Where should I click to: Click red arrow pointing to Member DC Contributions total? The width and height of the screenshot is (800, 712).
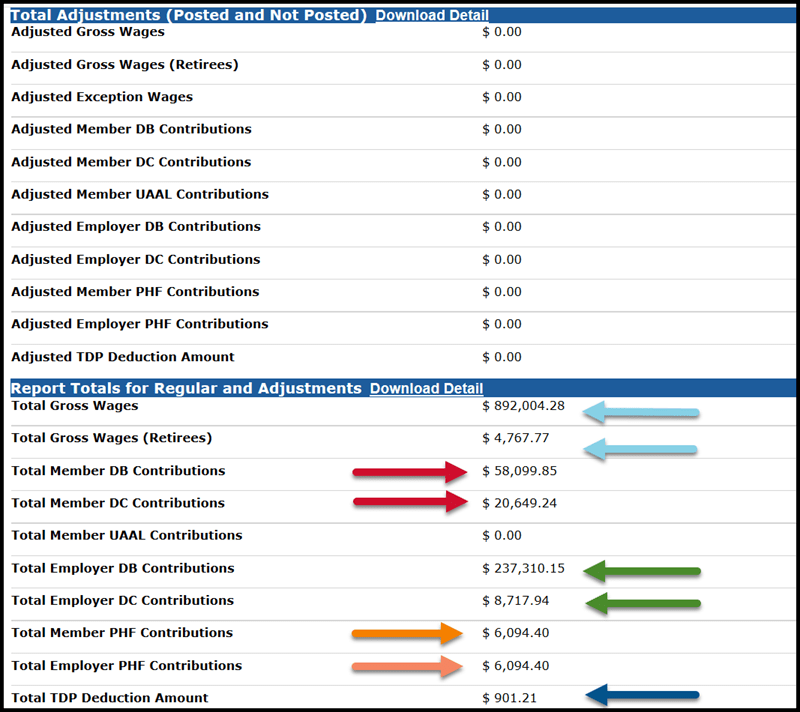[x=410, y=502]
